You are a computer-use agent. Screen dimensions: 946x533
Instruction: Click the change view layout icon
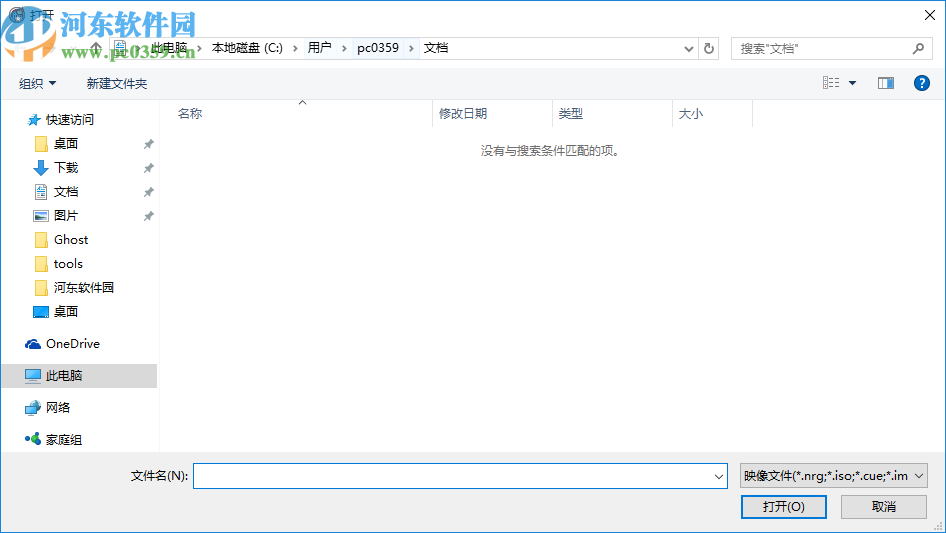(831, 83)
